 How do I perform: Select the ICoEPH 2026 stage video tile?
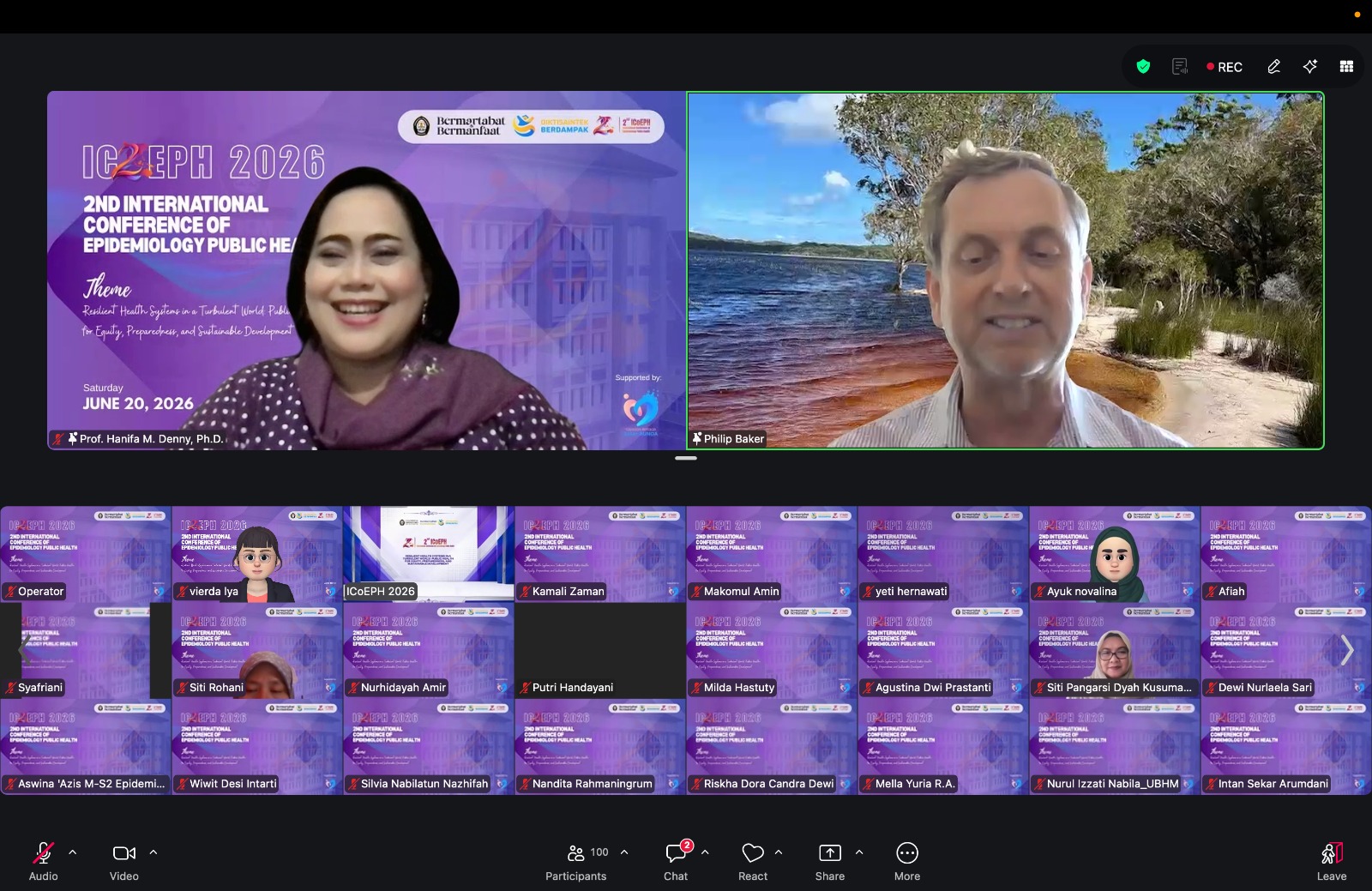tap(429, 554)
